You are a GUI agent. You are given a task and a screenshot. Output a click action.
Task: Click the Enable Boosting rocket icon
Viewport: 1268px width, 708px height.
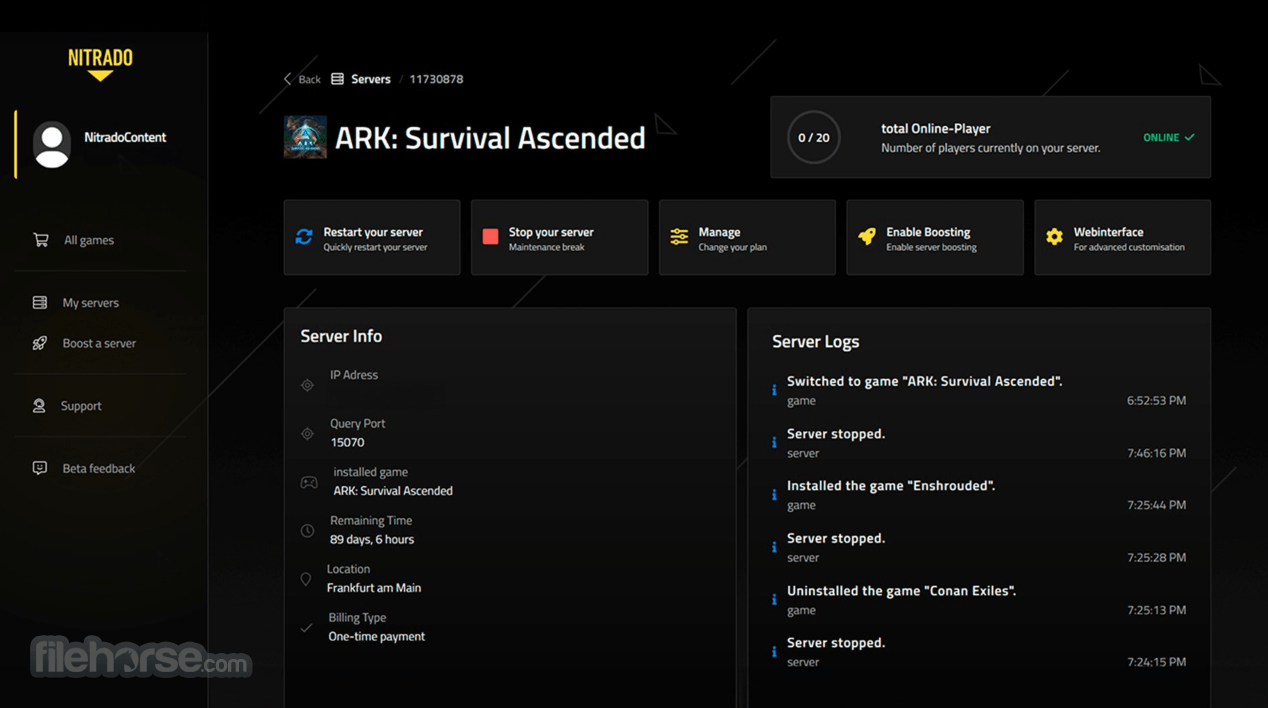point(867,237)
